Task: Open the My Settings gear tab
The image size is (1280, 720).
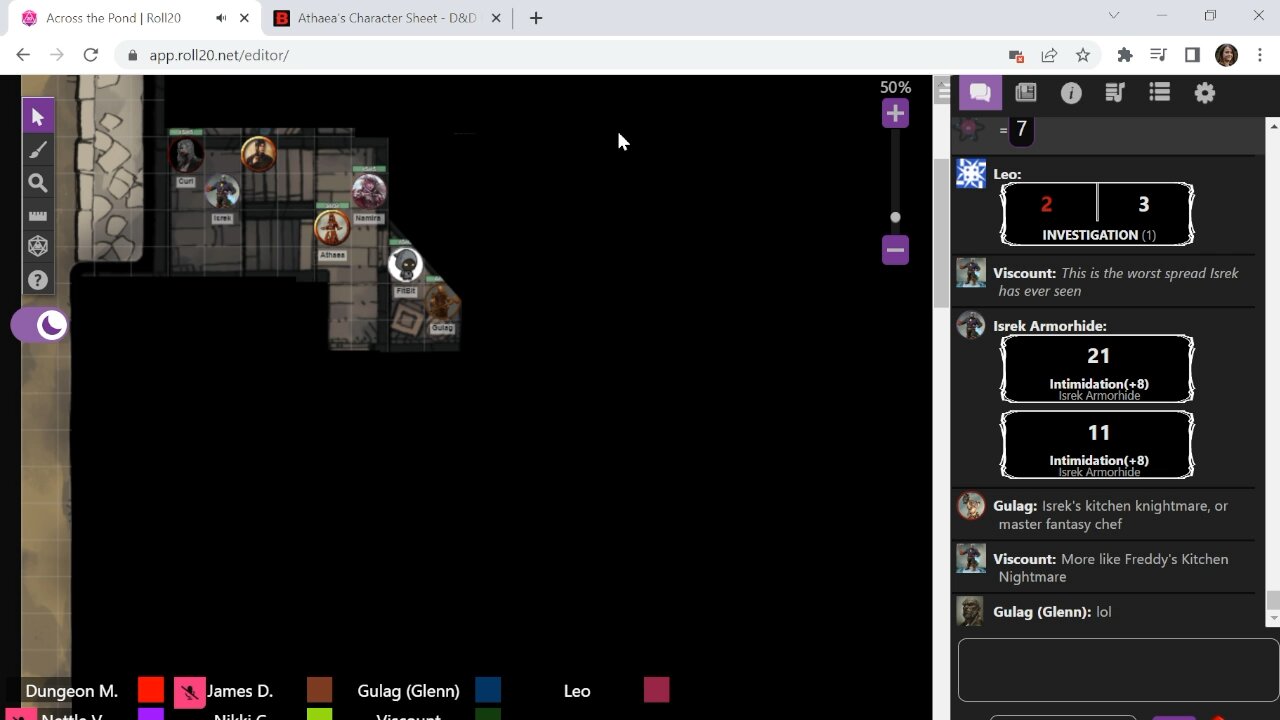Action: [x=1205, y=93]
